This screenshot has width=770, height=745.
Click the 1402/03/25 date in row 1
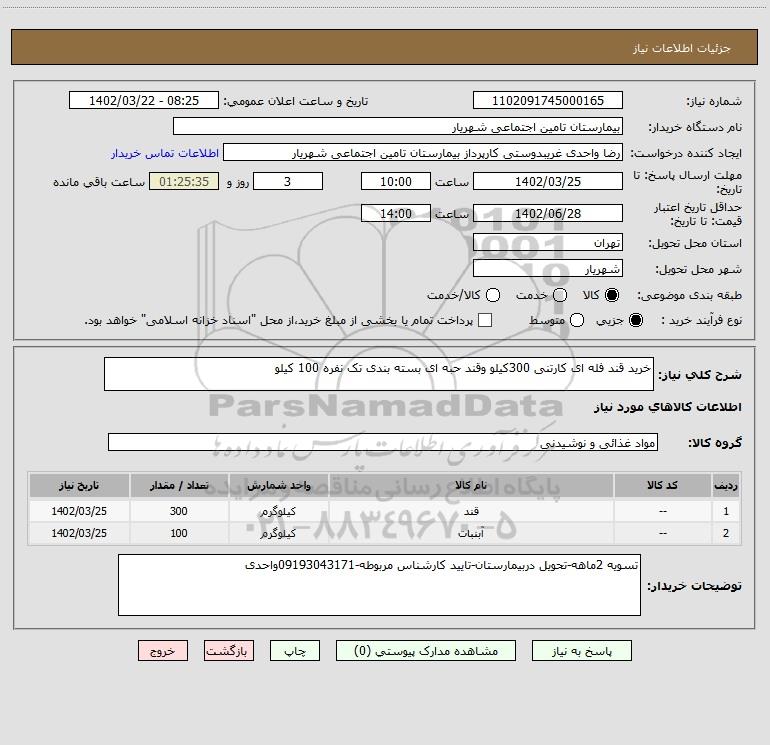[x=79, y=511]
